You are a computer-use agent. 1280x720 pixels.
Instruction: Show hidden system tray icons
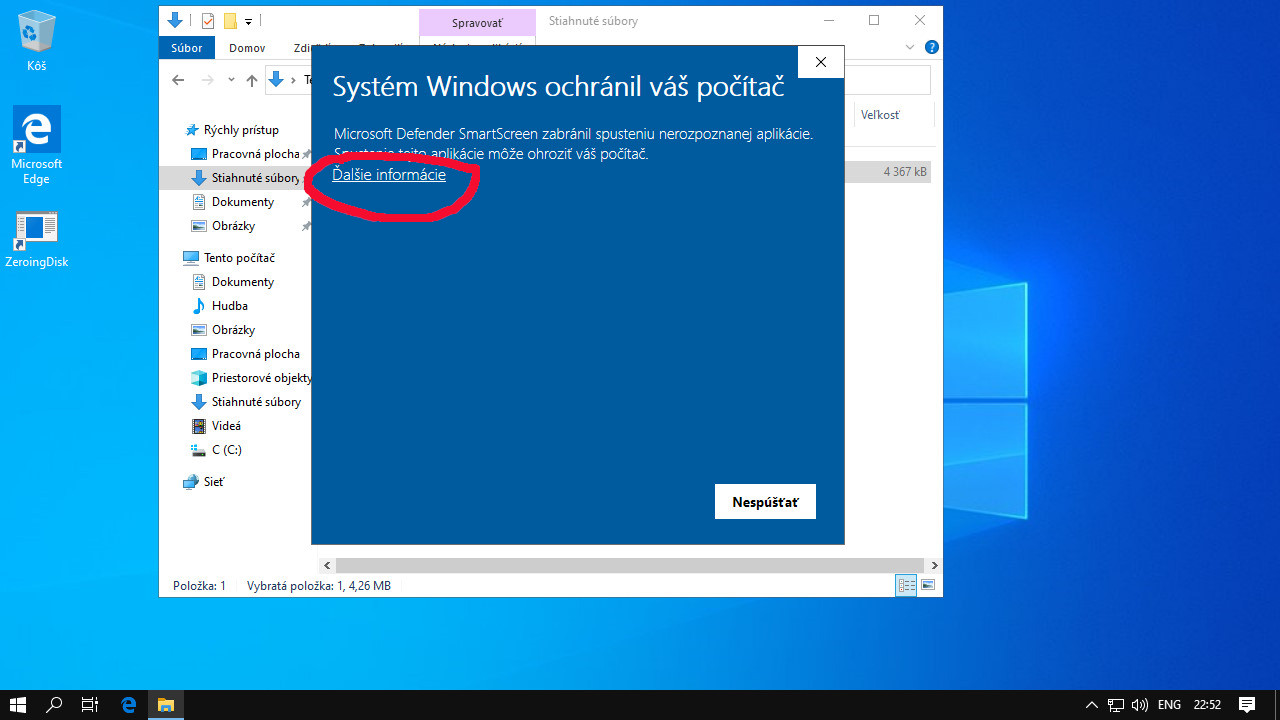[1092, 705]
